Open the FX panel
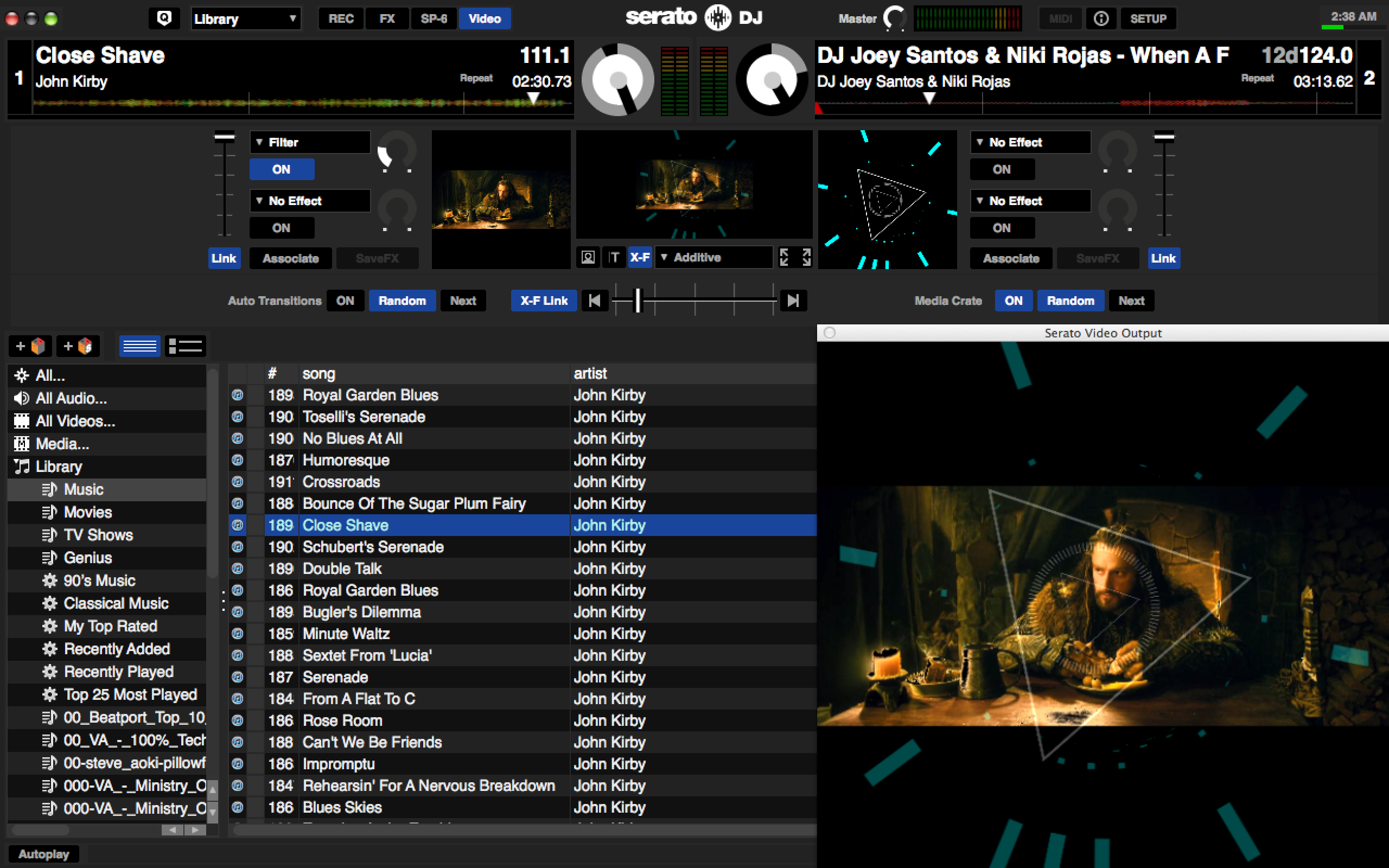This screenshot has height=868, width=1389. [387, 18]
